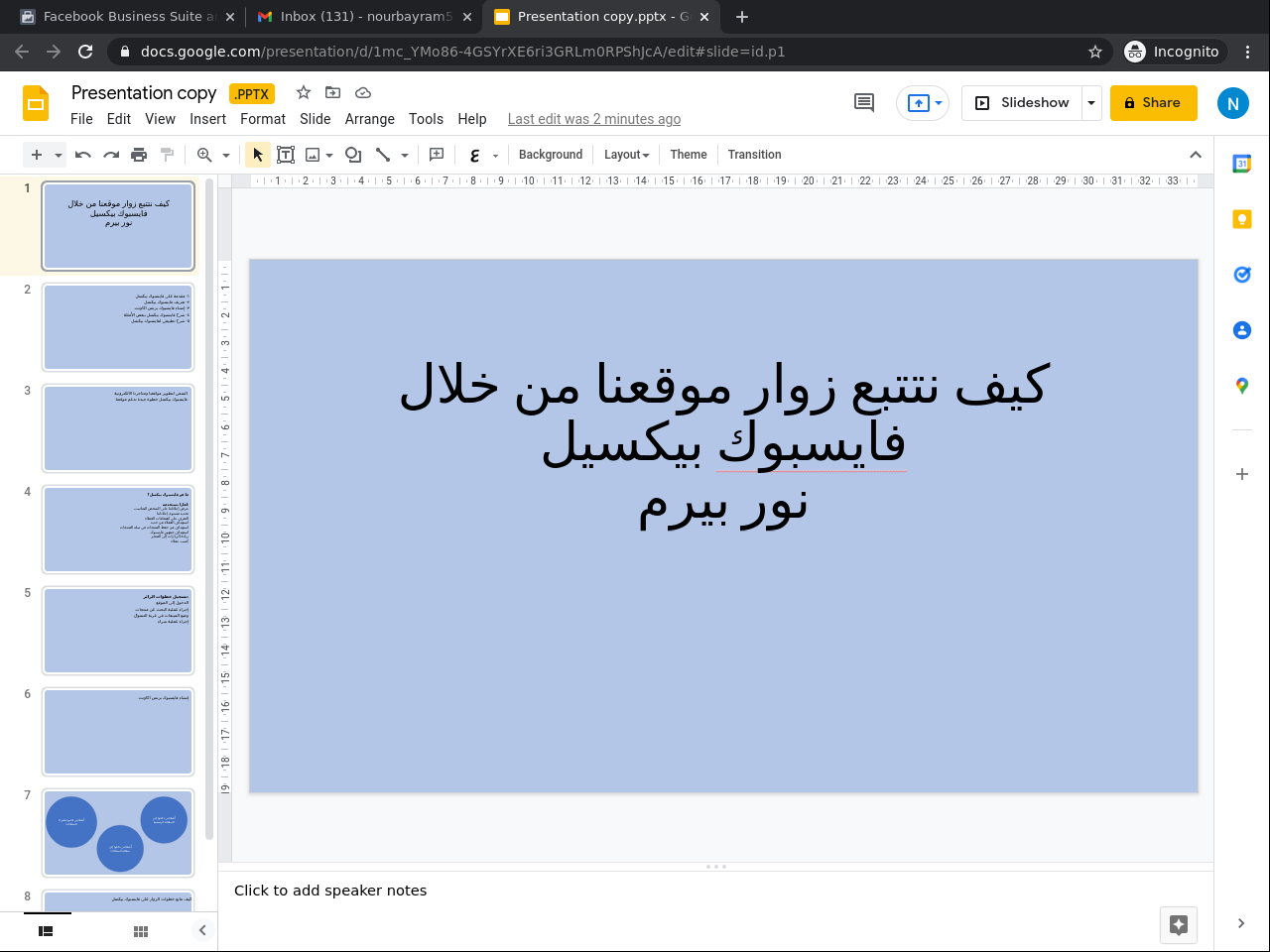Screen dimensions: 1270x952
Task: Open the zoom level dropdown arrow
Action: point(226,156)
